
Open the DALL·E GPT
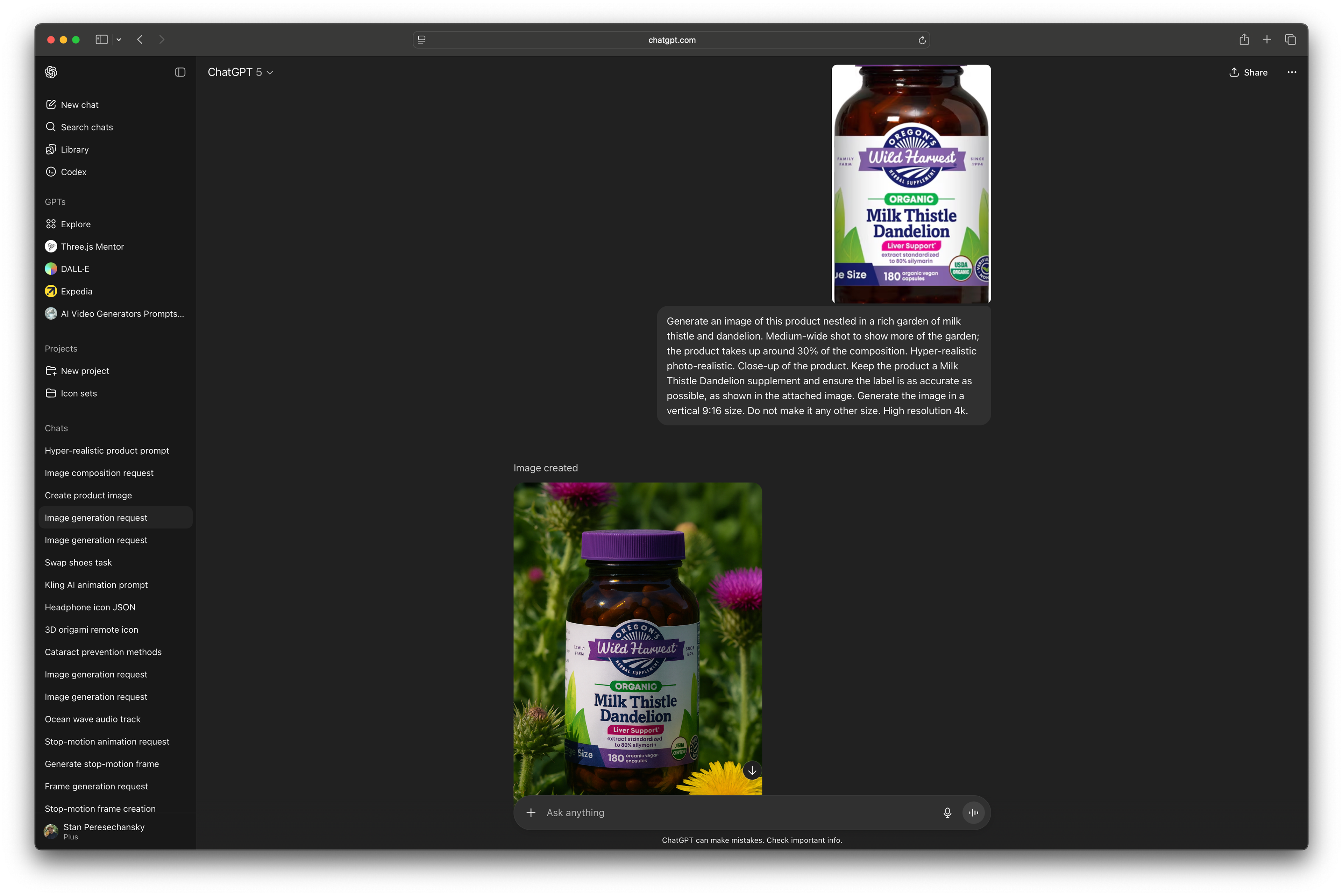[x=74, y=269]
